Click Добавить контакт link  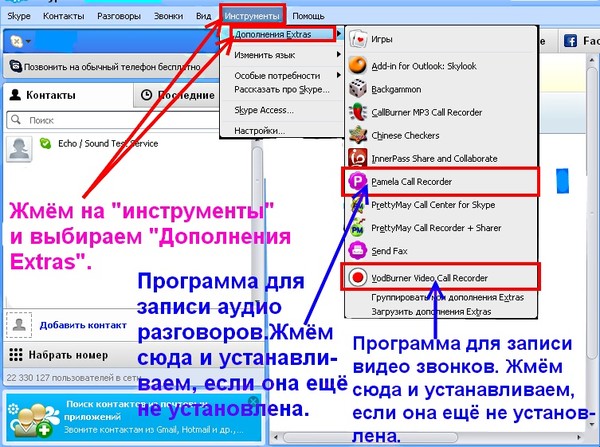click(x=83, y=325)
